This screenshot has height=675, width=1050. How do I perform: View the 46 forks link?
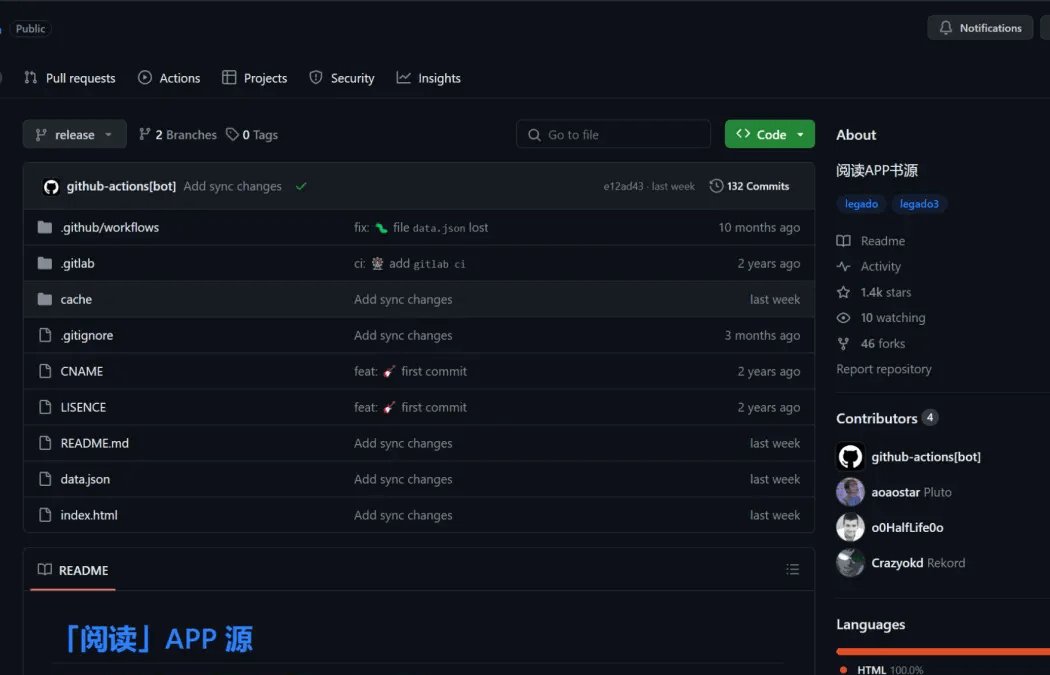pyautogui.click(x=871, y=344)
